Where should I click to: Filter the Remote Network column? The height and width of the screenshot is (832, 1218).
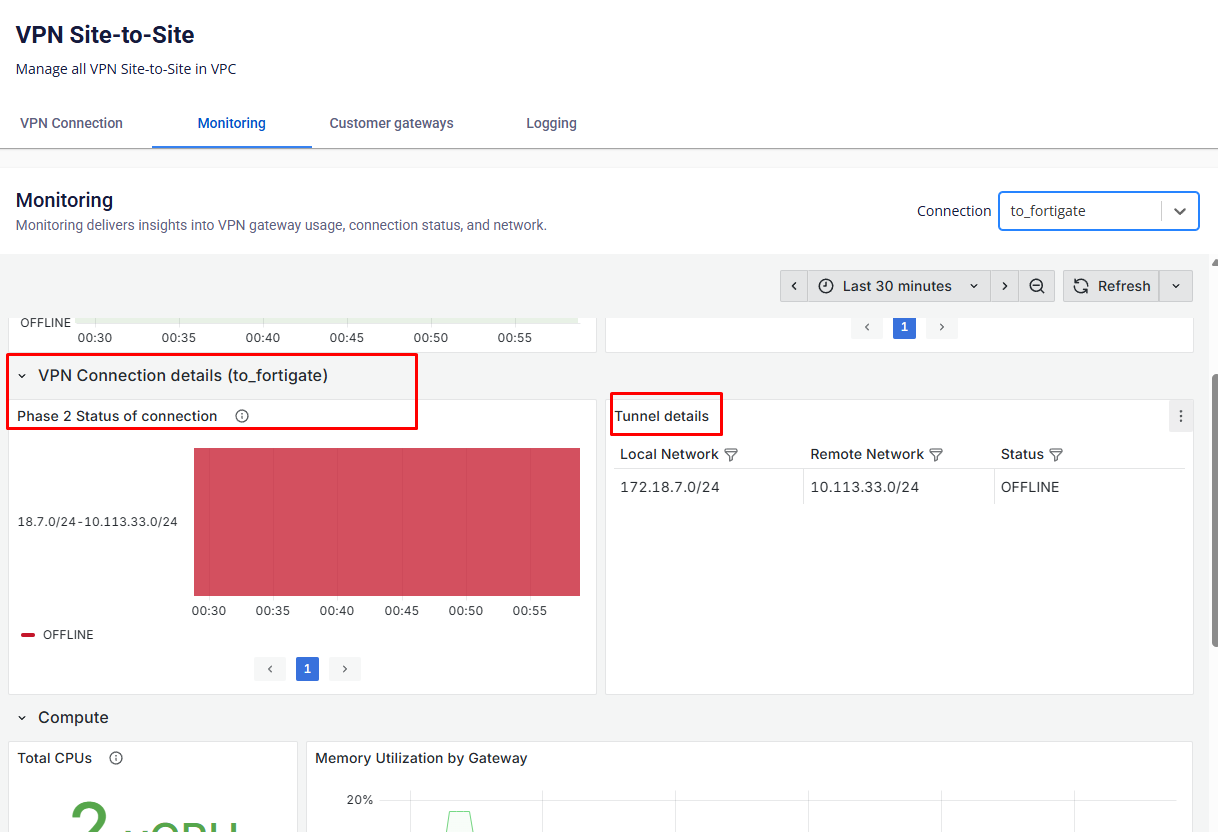(936, 455)
